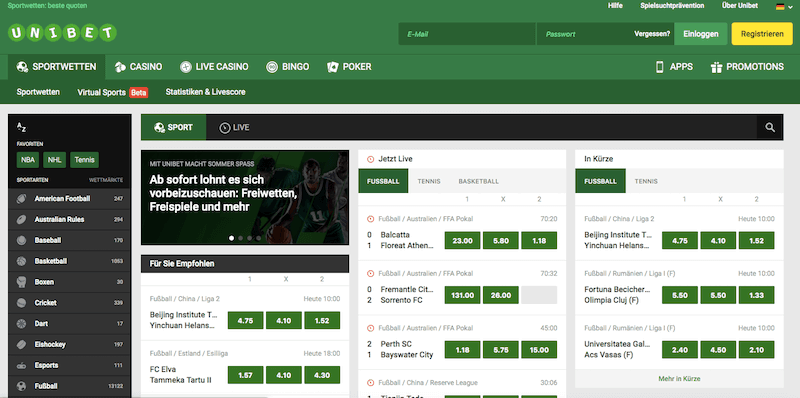The height and width of the screenshot is (398, 800).
Task: Click the E-Mail input field
Action: [467, 34]
